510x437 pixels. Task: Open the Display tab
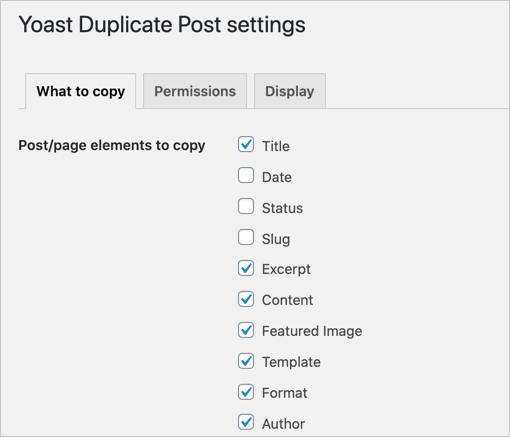[290, 91]
